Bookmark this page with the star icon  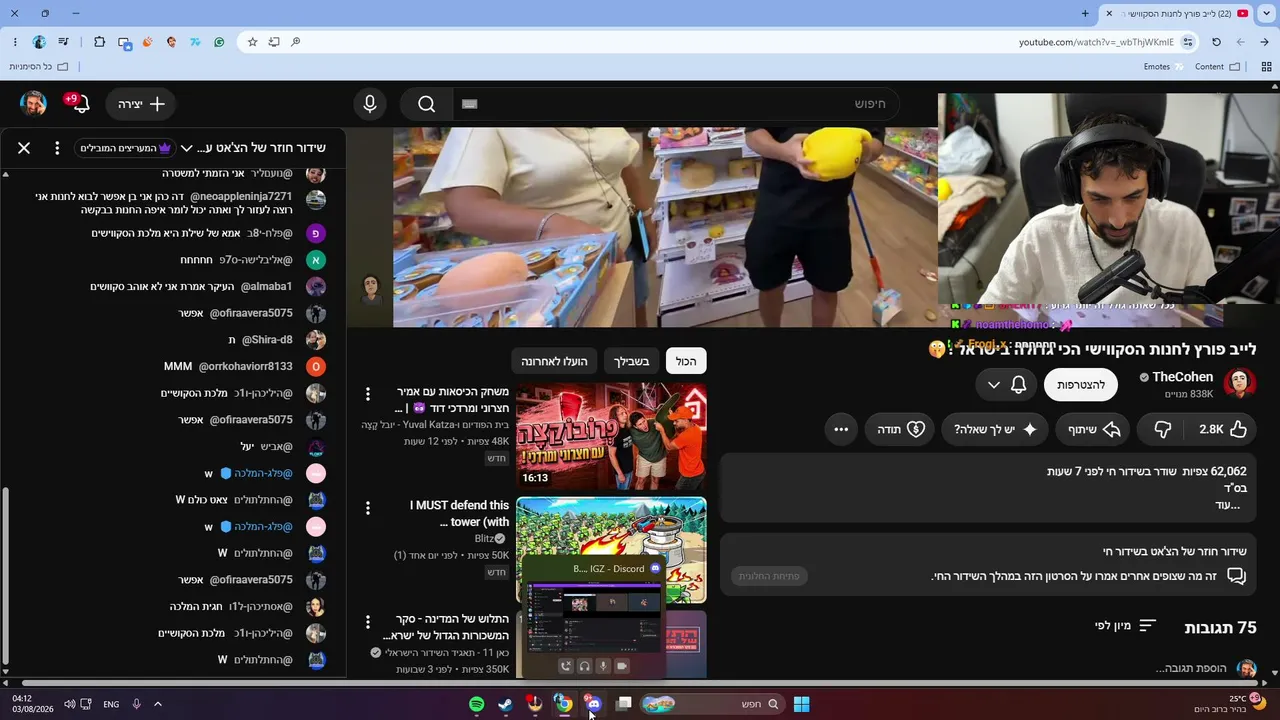(x=252, y=42)
